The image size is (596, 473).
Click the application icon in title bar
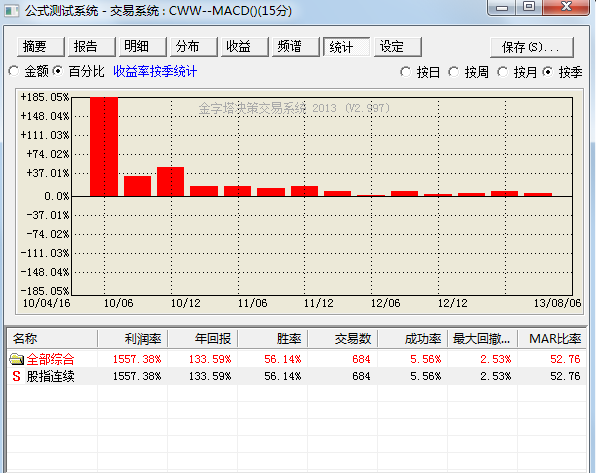click(11, 11)
